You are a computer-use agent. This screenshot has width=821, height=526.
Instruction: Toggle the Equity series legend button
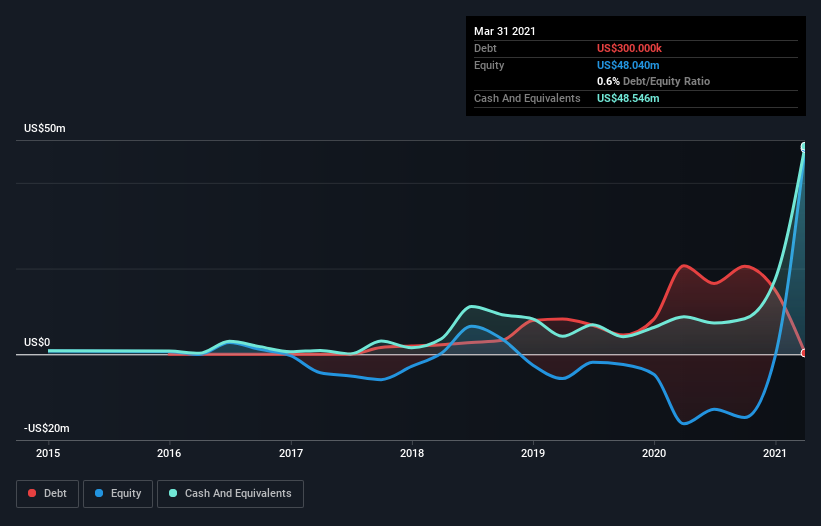118,494
